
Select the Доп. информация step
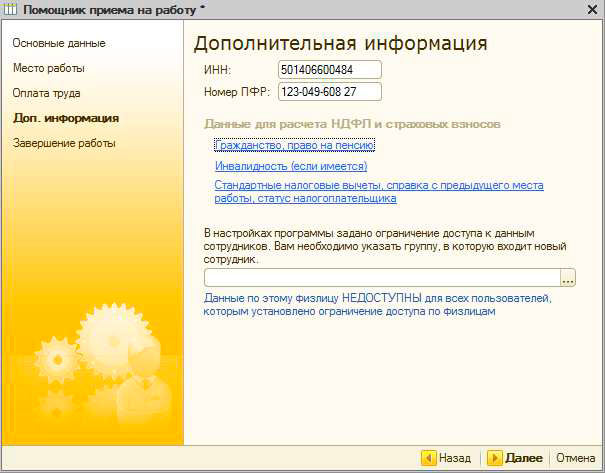pyautogui.click(x=66, y=118)
